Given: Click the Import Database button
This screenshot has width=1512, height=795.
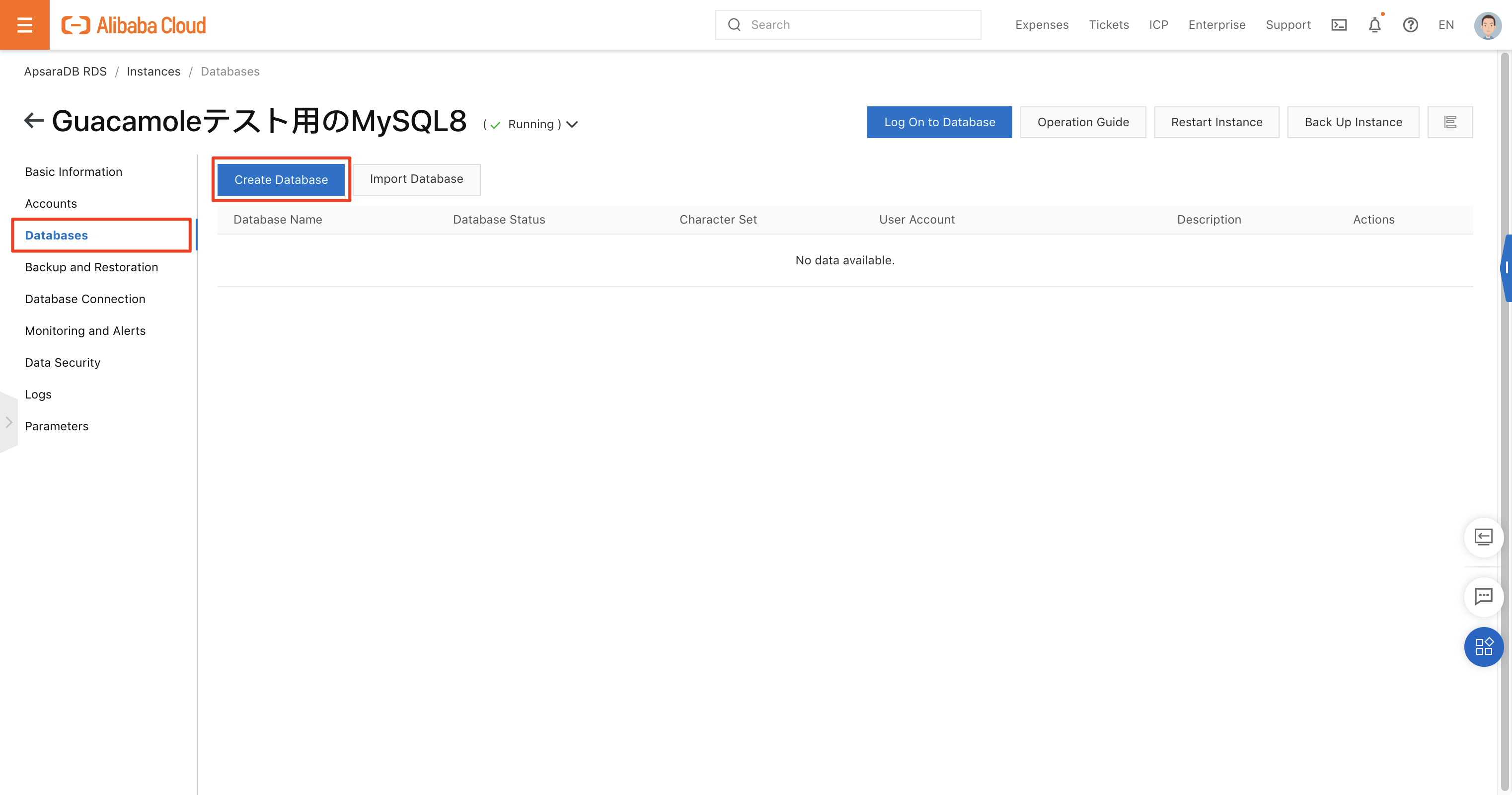Looking at the screenshot, I should click(416, 179).
